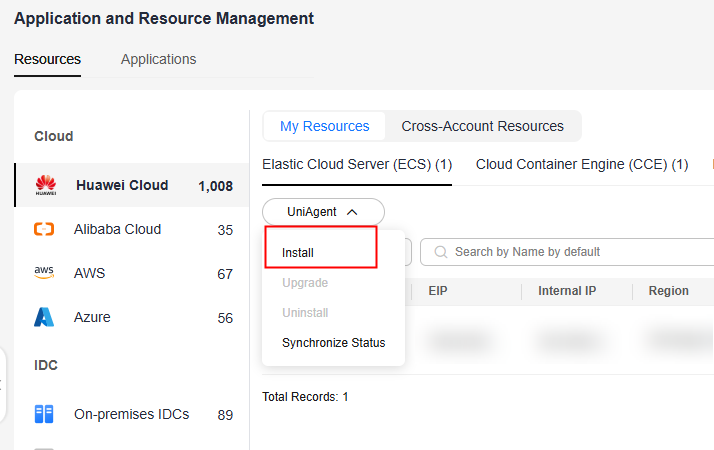
Task: Select Upgrade from the UniAgent menu
Action: (x=305, y=283)
